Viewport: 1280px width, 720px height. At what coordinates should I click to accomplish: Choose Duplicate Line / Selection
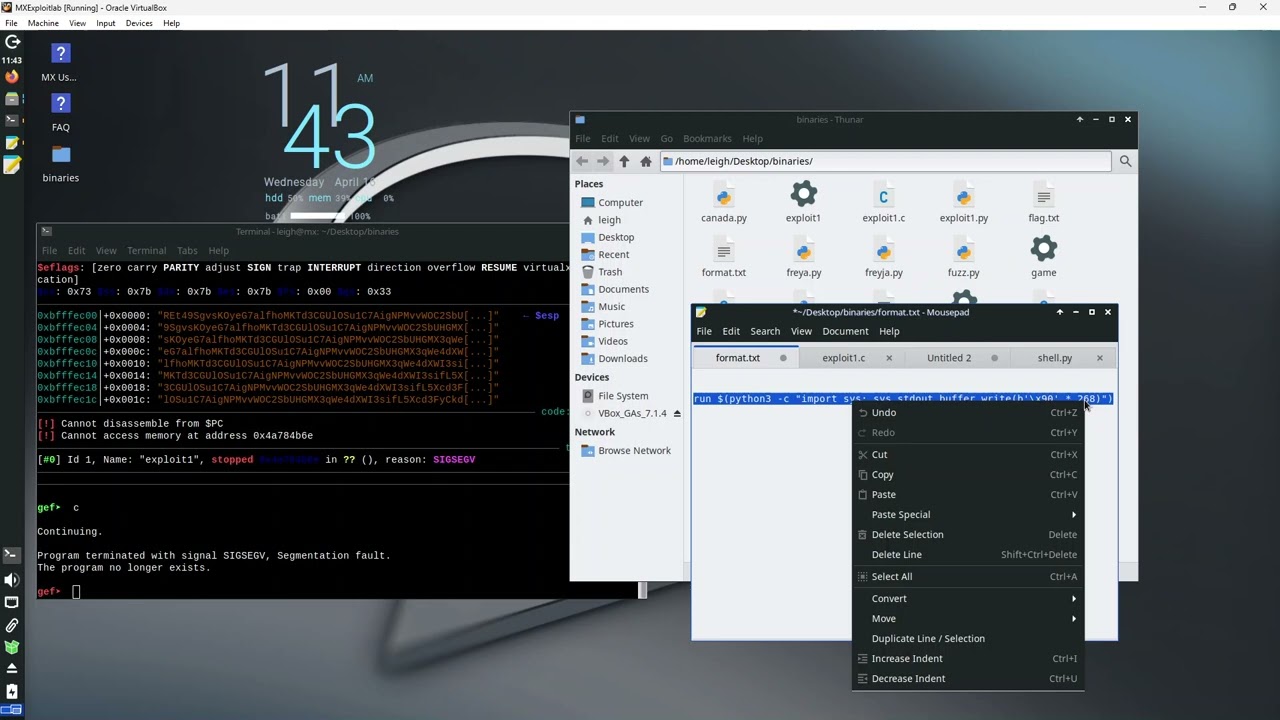(x=968, y=638)
